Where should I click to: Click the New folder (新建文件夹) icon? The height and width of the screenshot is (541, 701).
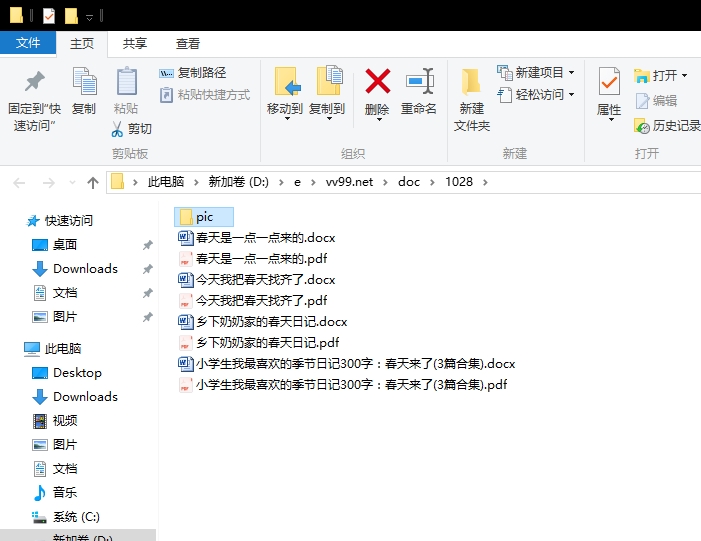471,82
